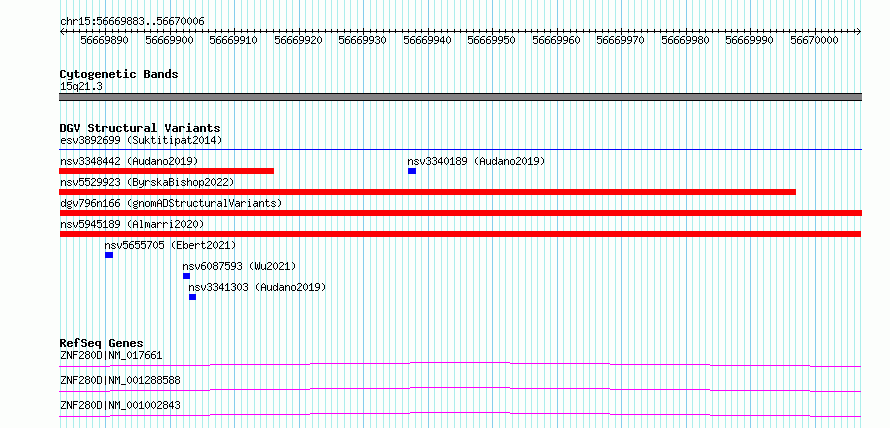
Task: Open variant dgv796n166 (gnomADStructuralVariants)
Action: [171, 203]
